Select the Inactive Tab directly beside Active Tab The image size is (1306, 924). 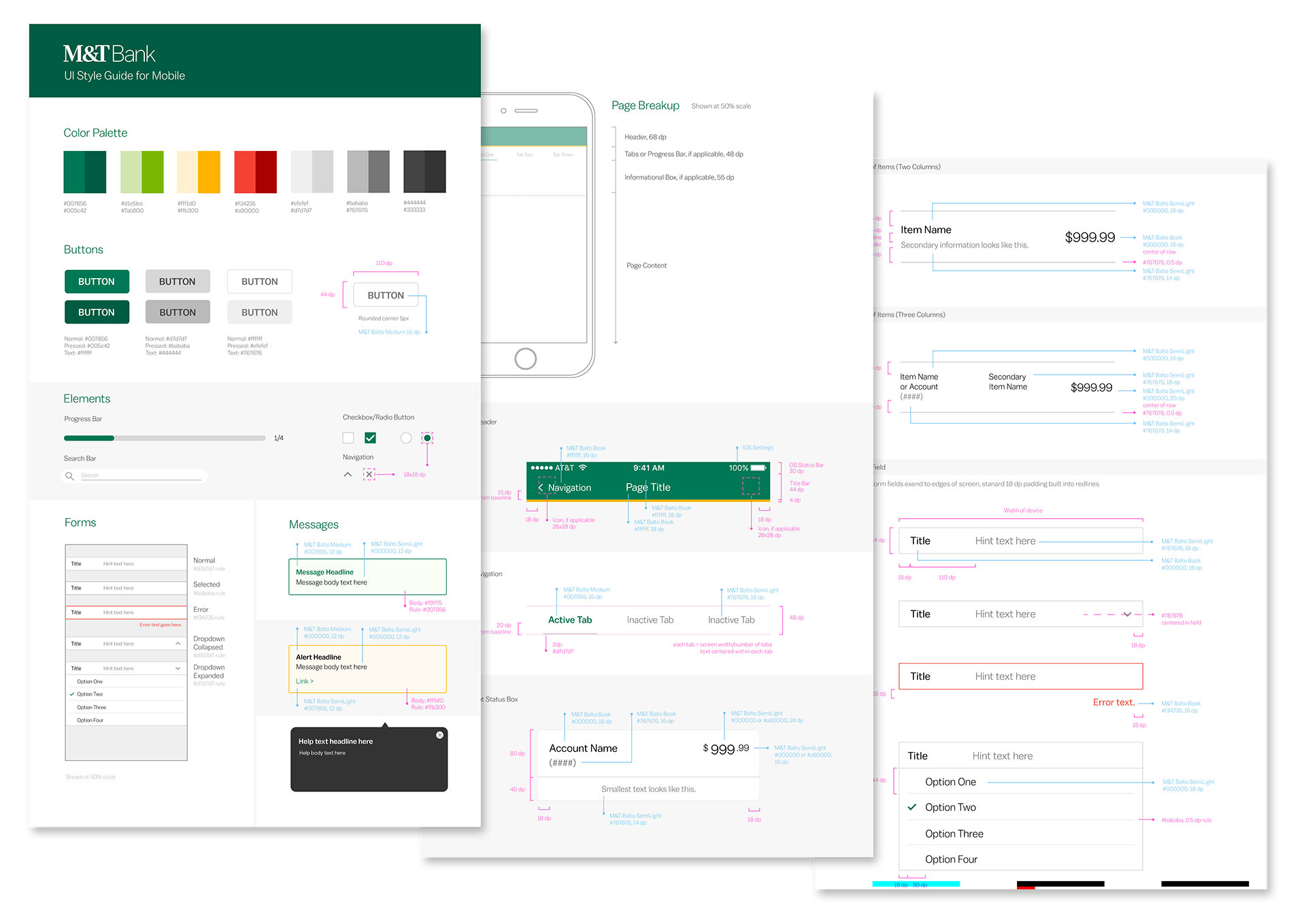pyautogui.click(x=650, y=620)
